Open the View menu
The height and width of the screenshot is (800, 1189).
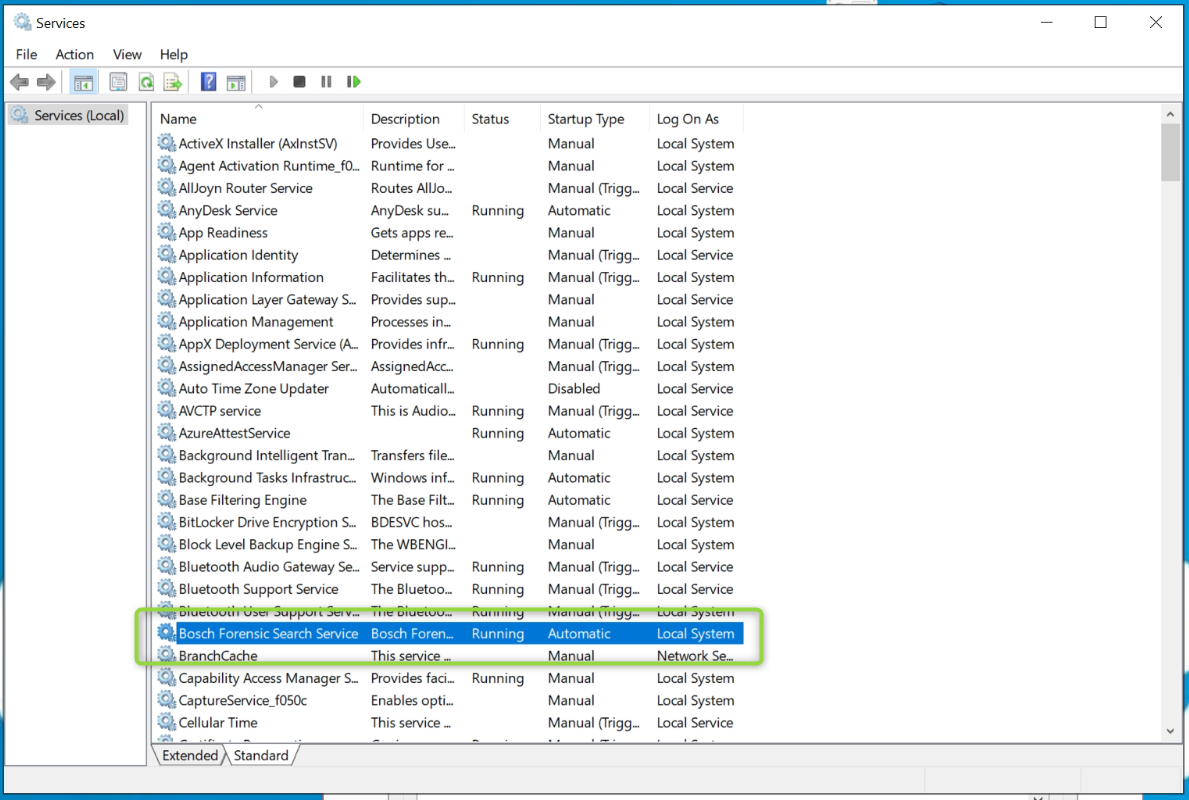click(127, 54)
